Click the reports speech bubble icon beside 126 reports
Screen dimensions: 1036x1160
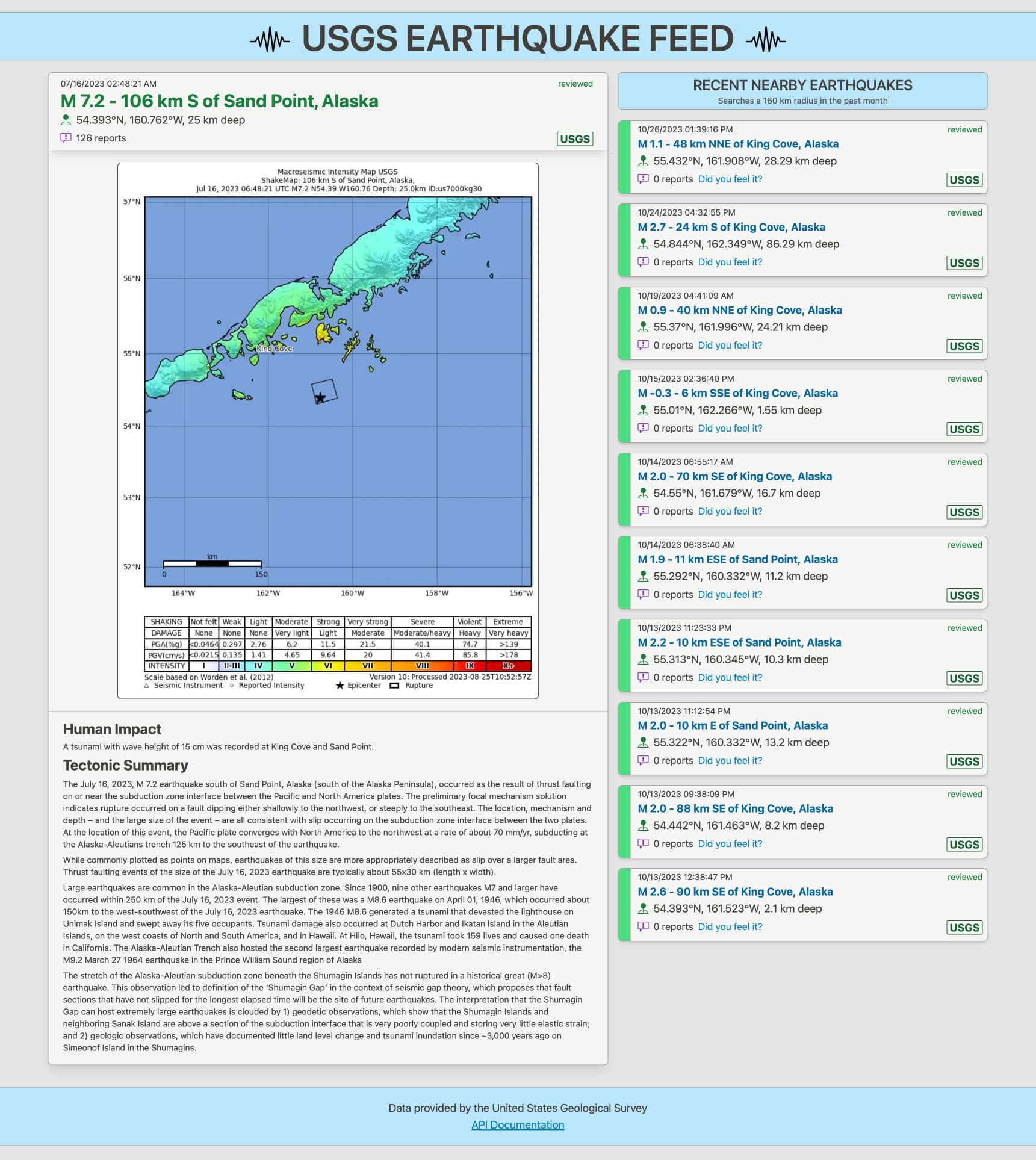[x=66, y=138]
